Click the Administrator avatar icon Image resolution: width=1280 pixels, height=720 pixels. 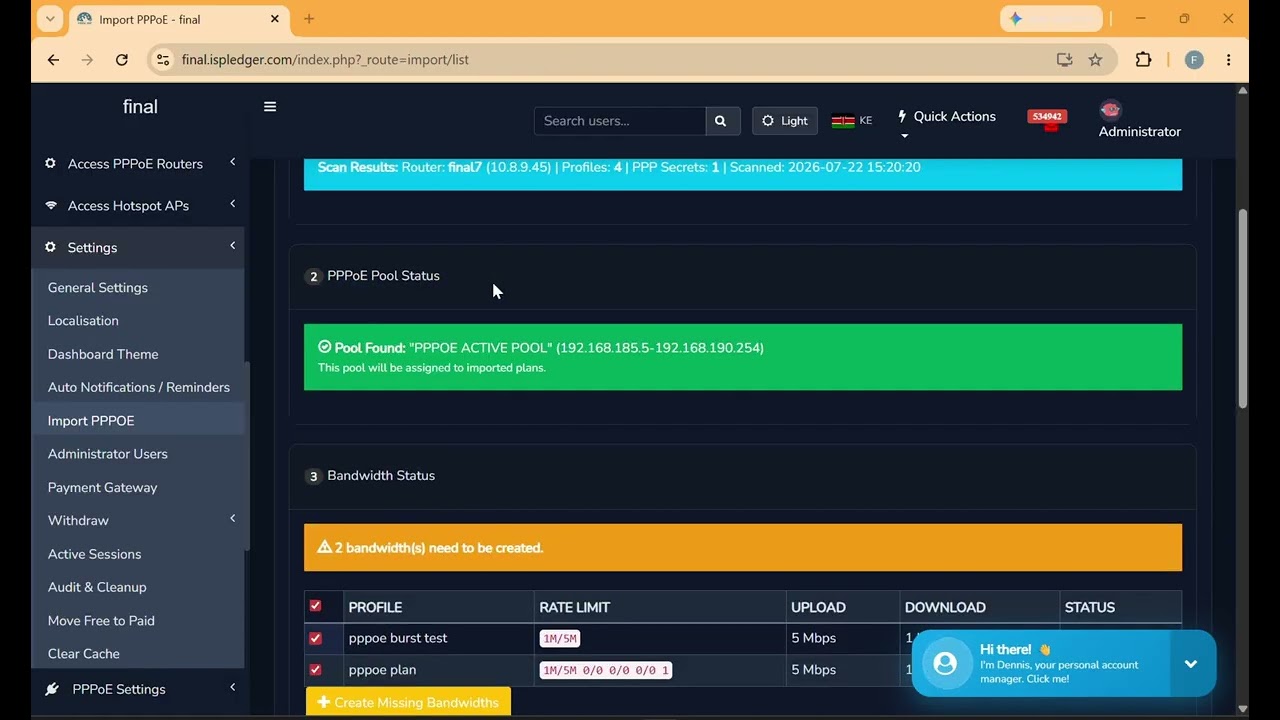tap(1110, 110)
